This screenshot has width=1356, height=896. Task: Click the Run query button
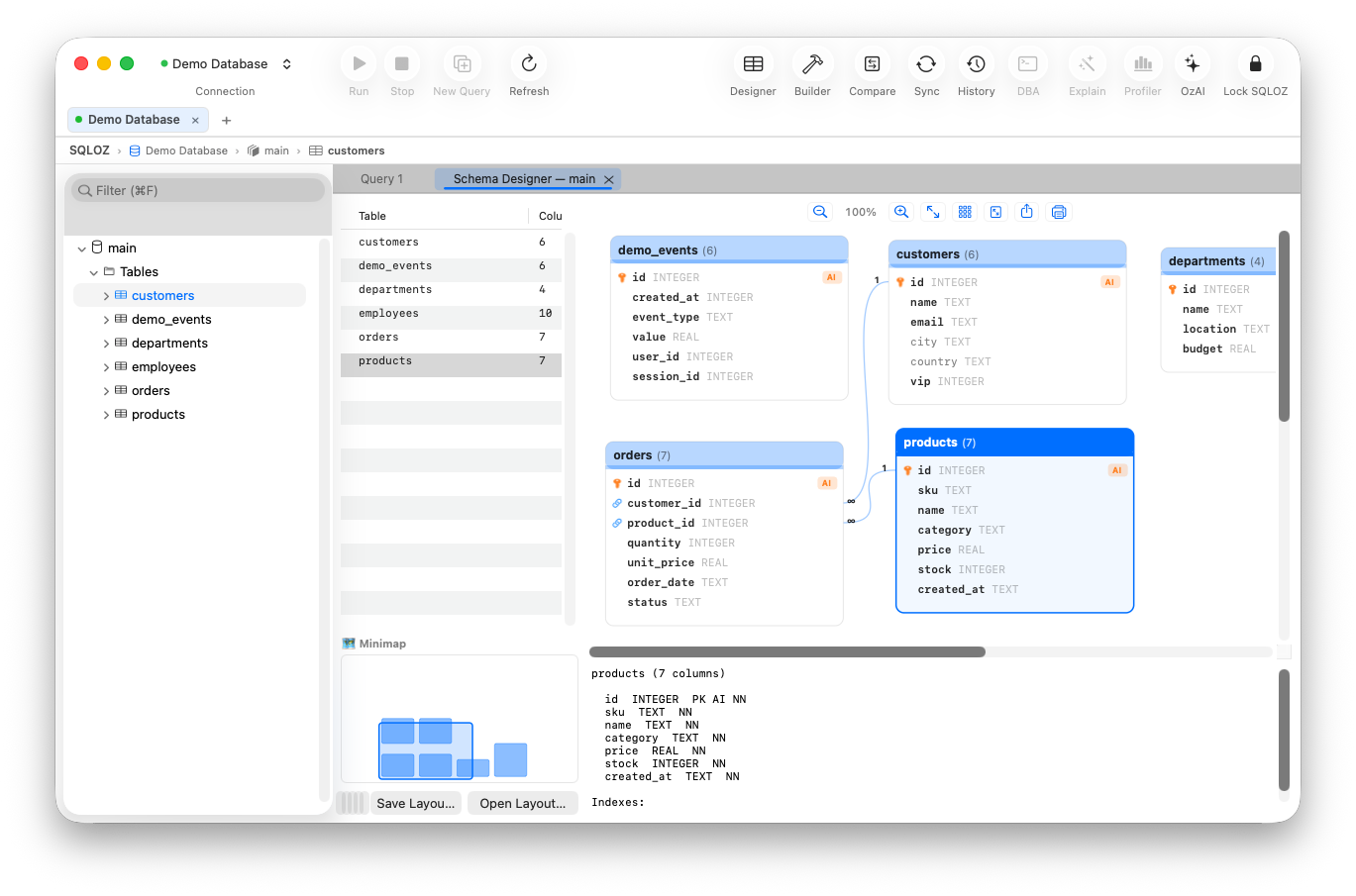pyautogui.click(x=359, y=64)
